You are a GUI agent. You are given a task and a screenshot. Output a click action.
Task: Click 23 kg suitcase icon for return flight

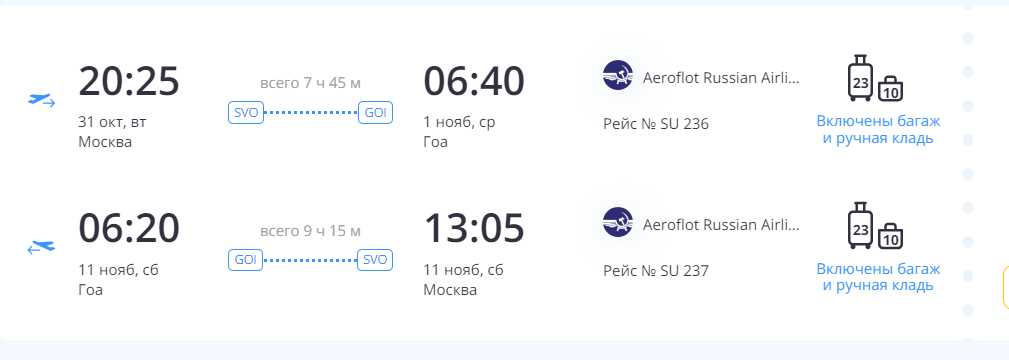pos(861,225)
